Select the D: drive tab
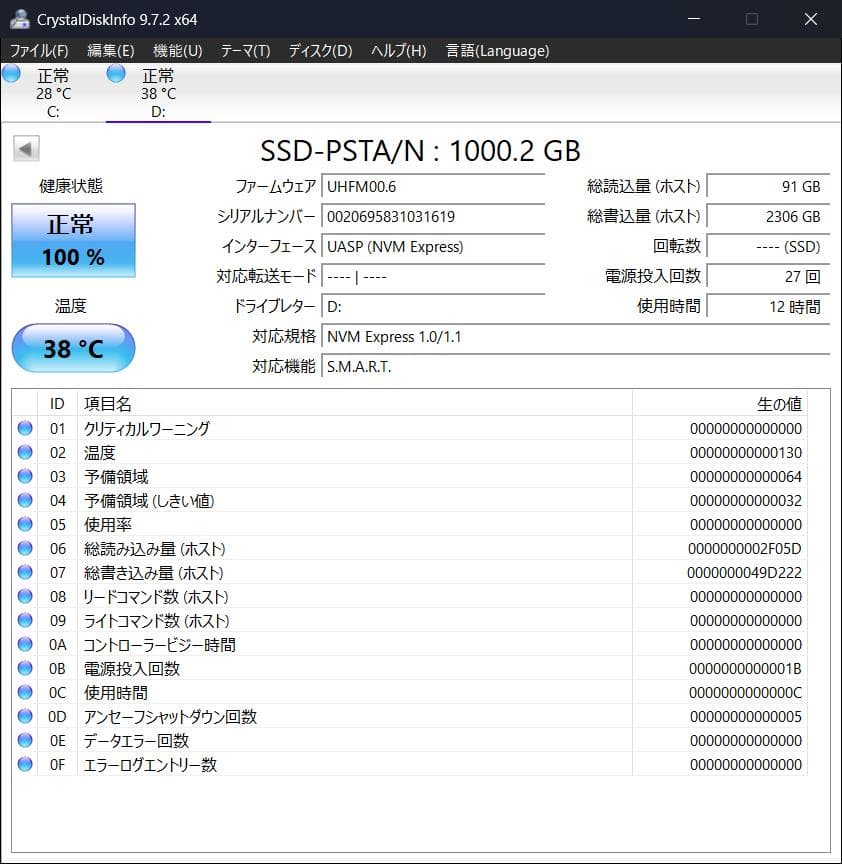Screen dimensions: 842x864 [x=155, y=90]
